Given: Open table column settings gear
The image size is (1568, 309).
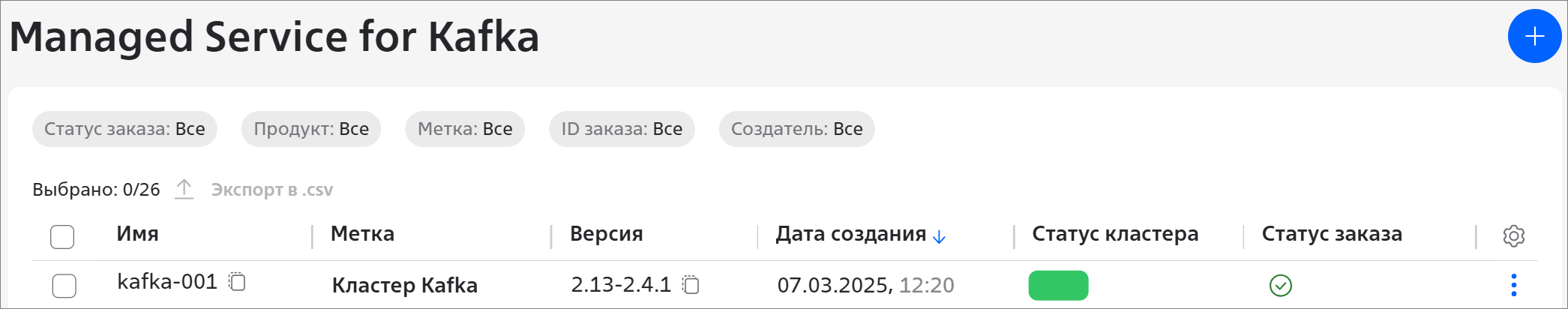Looking at the screenshot, I should click(1513, 235).
